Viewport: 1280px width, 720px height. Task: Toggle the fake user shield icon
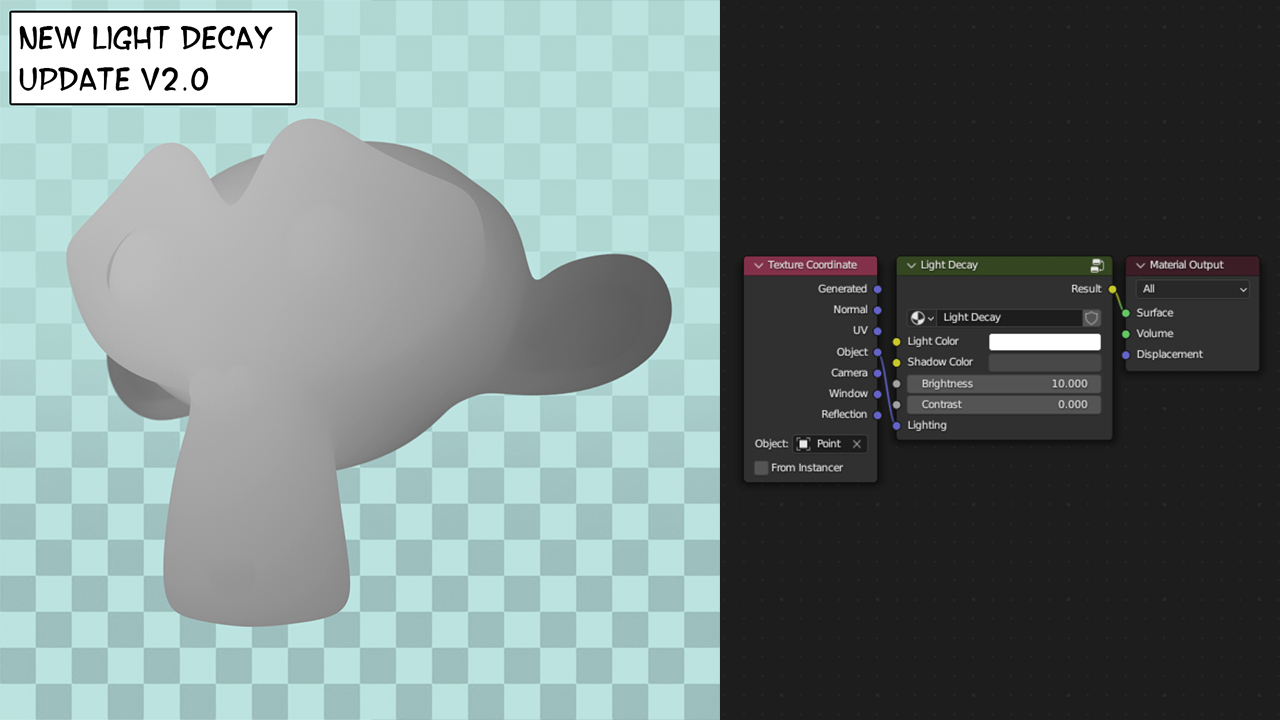[1091, 317]
